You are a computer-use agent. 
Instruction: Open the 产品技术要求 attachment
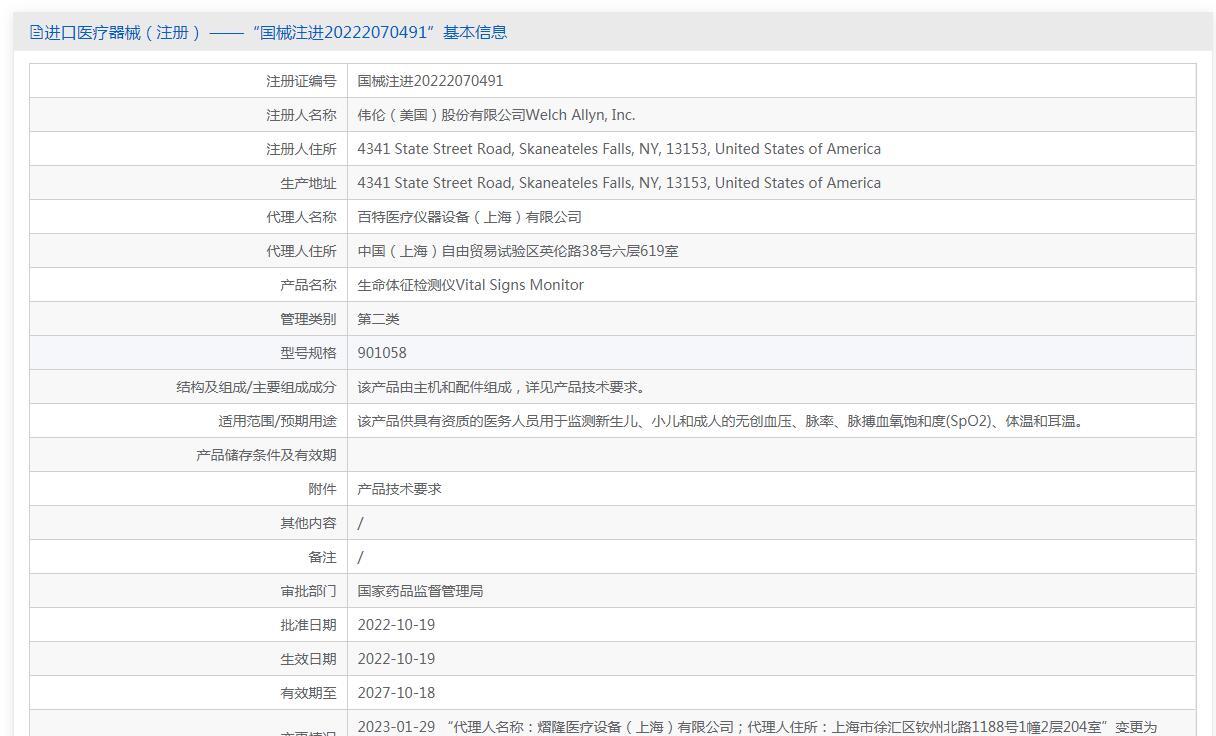tap(399, 489)
